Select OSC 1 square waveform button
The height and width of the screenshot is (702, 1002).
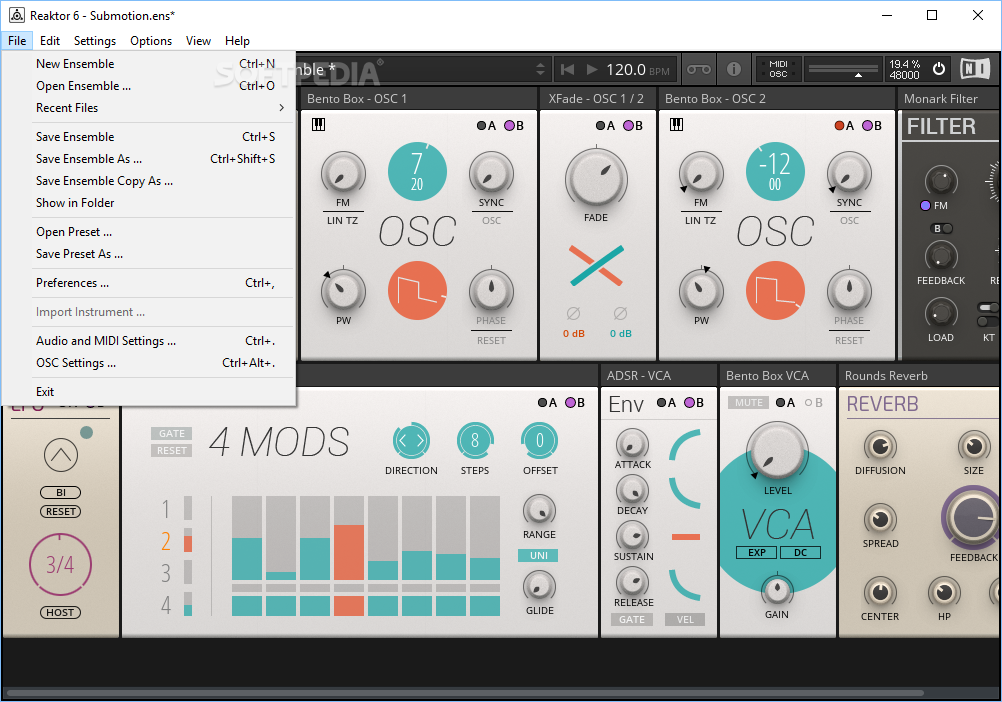tap(417, 291)
